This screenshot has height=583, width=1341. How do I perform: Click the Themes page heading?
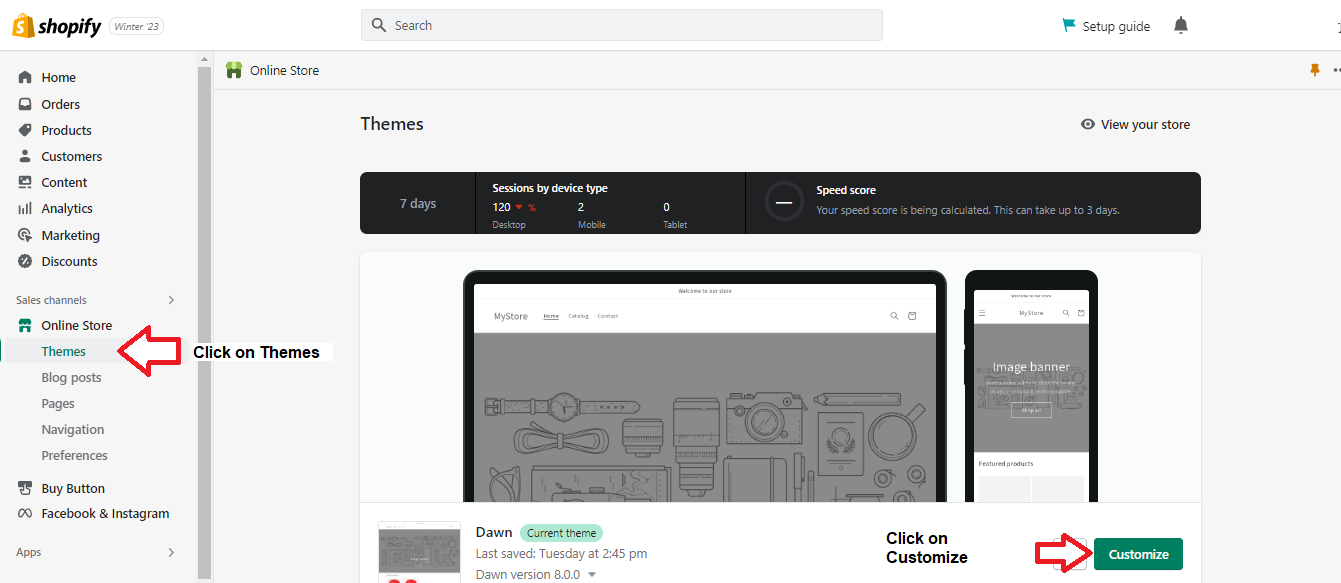[x=392, y=124]
